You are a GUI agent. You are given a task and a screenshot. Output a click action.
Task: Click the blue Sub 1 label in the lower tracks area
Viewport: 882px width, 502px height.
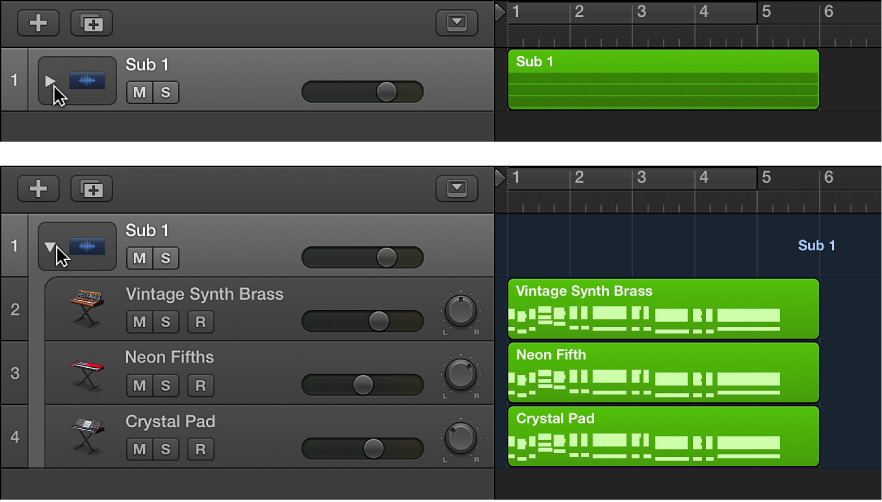(x=816, y=245)
